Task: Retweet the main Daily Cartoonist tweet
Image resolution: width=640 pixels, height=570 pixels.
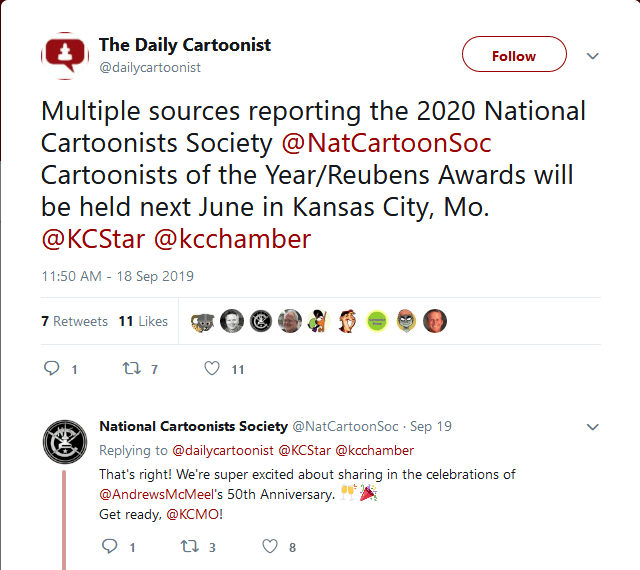Action: [x=130, y=369]
